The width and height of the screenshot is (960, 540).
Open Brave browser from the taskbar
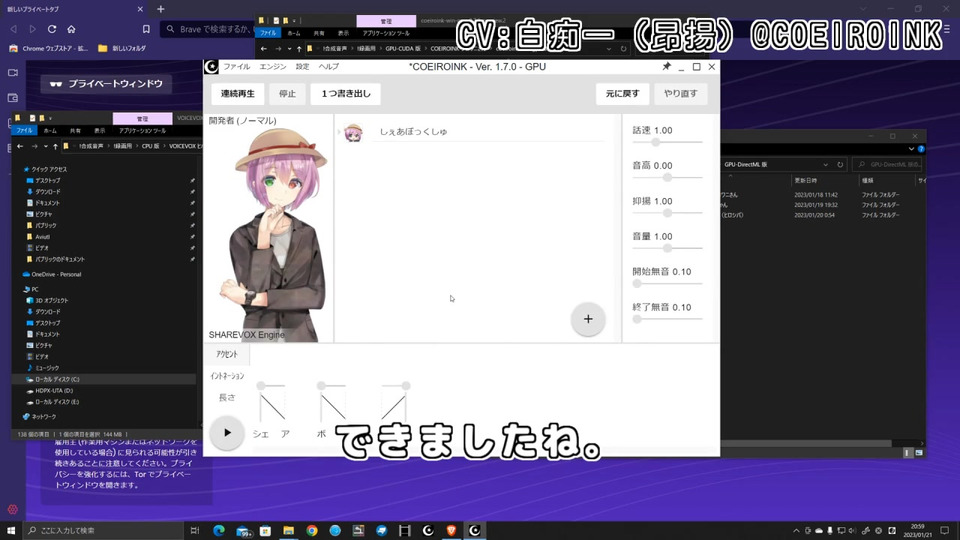(451, 530)
